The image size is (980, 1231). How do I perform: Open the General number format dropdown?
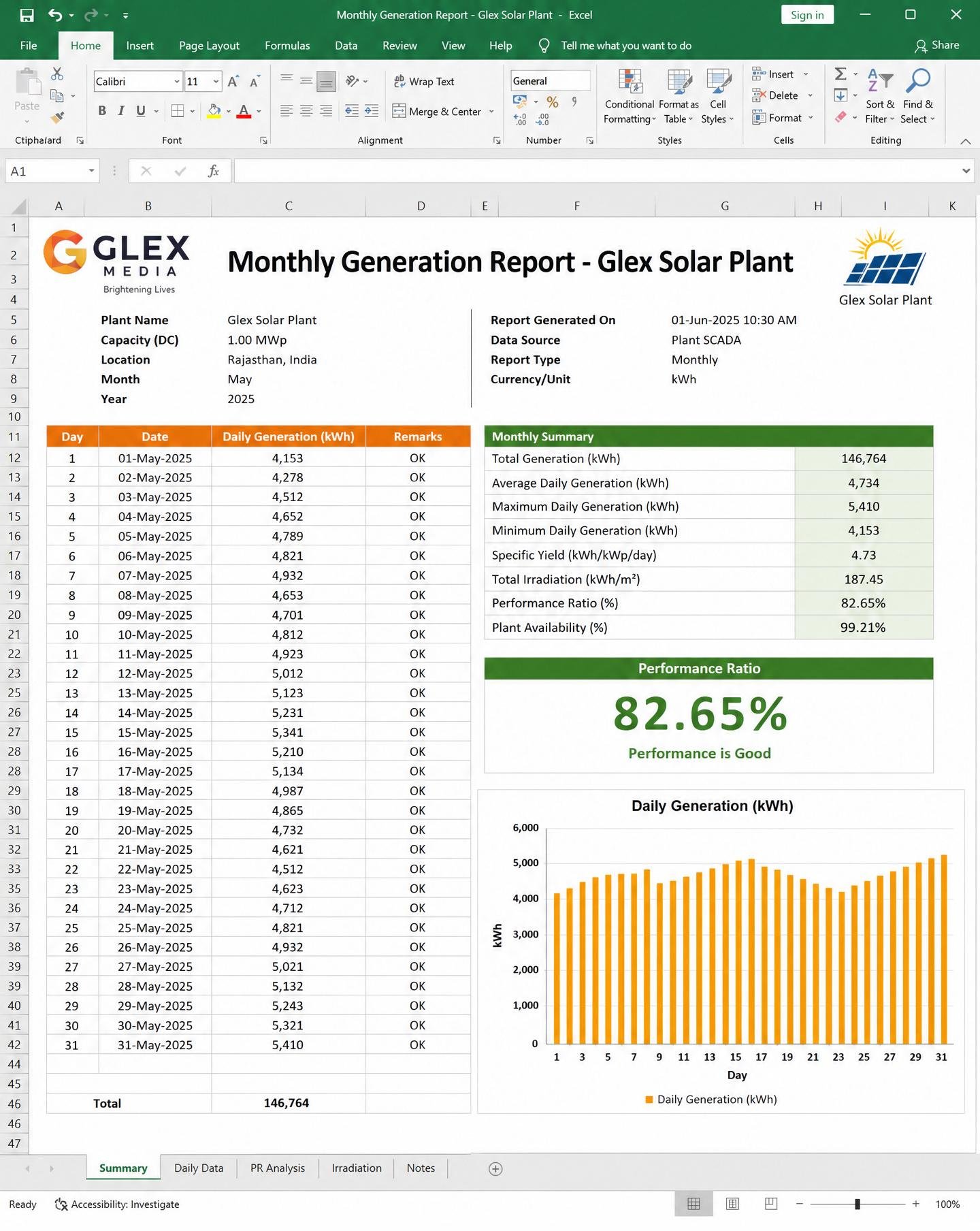point(551,81)
